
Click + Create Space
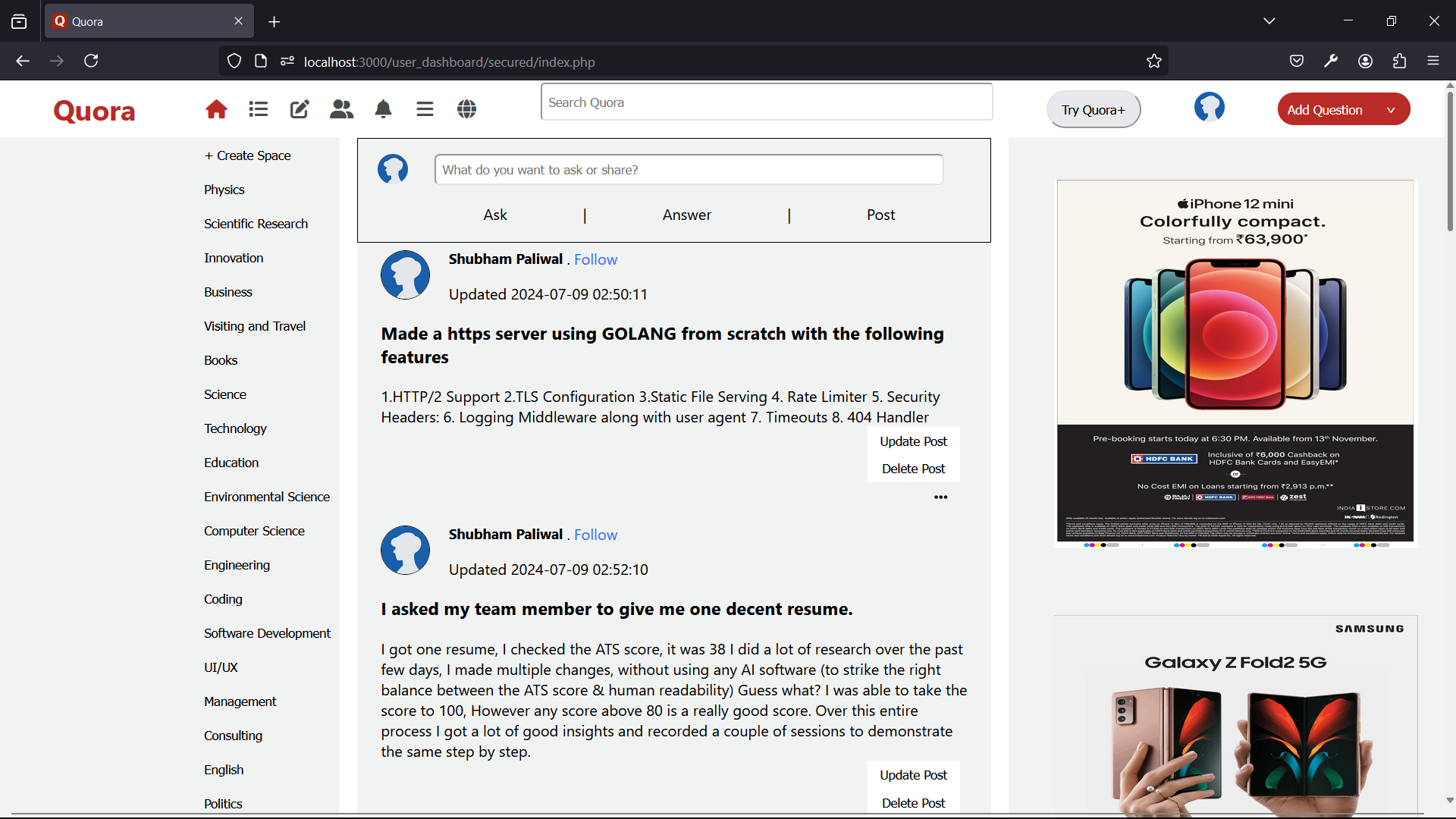coord(247,155)
